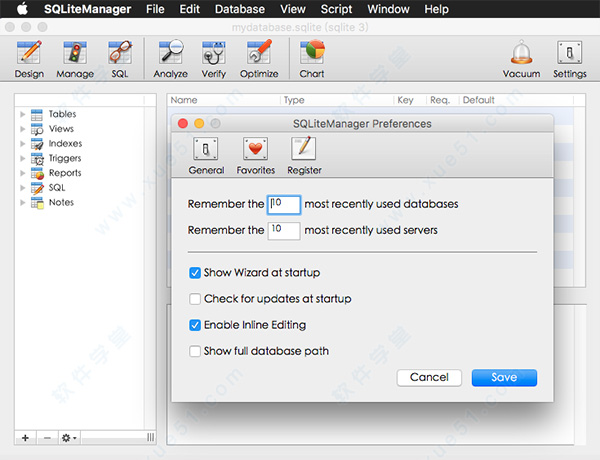Select the Tables item in sidebar
600x460 pixels.
pos(62,114)
